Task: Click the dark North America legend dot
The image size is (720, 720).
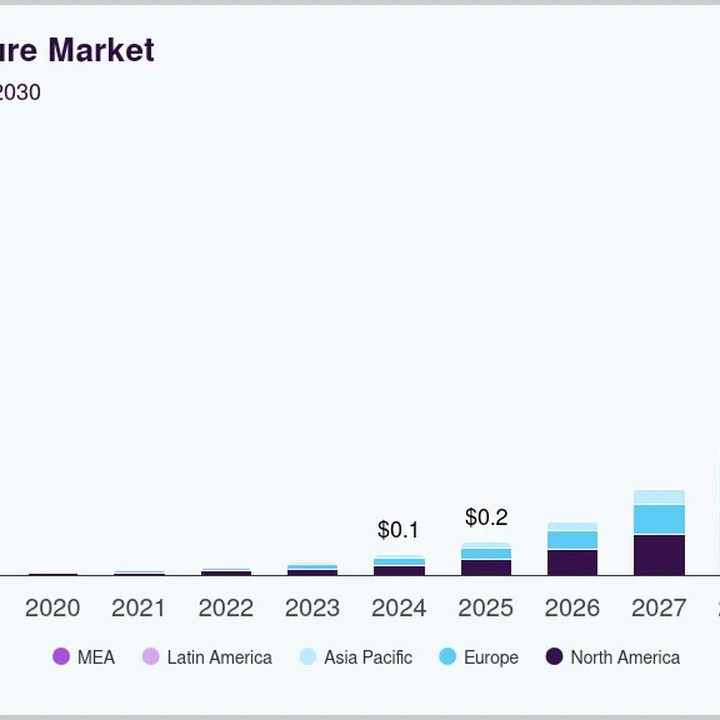Action: coord(554,657)
